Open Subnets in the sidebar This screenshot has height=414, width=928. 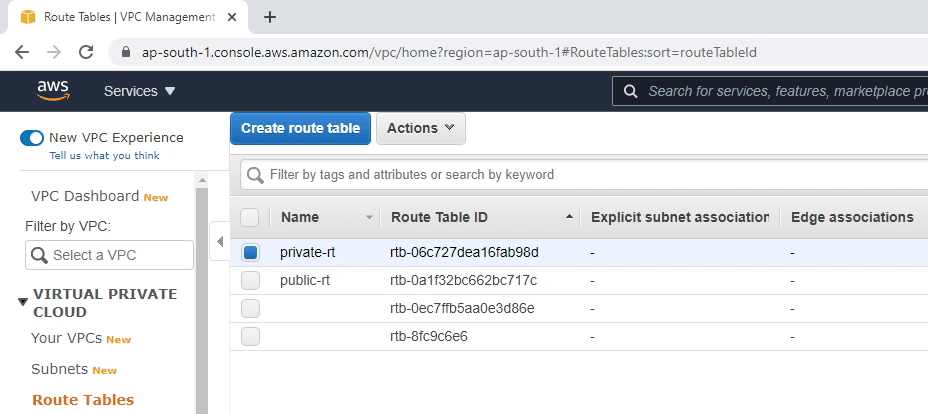59,369
